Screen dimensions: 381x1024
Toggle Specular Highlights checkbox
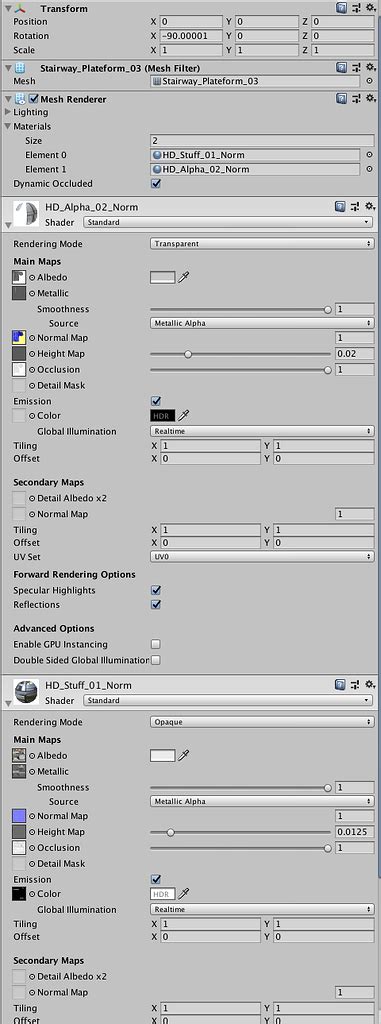point(156,590)
